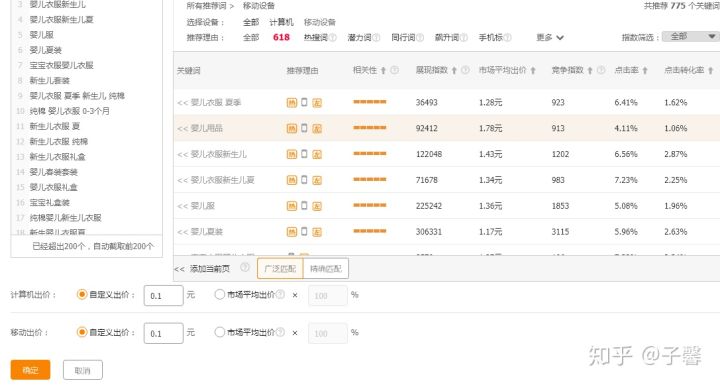This screenshot has width=720, height=385.
Task: Select 市场平均出价 radio for 计算机出价
Action: [x=219, y=294]
